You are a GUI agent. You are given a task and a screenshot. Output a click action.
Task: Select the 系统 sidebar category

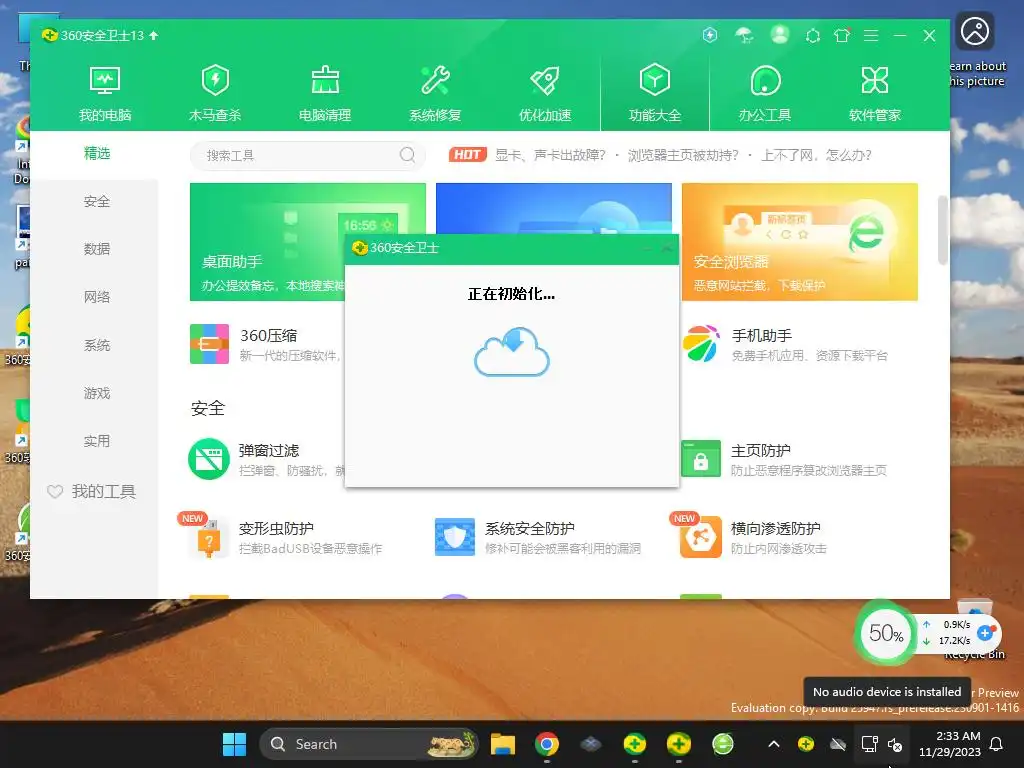pos(97,345)
